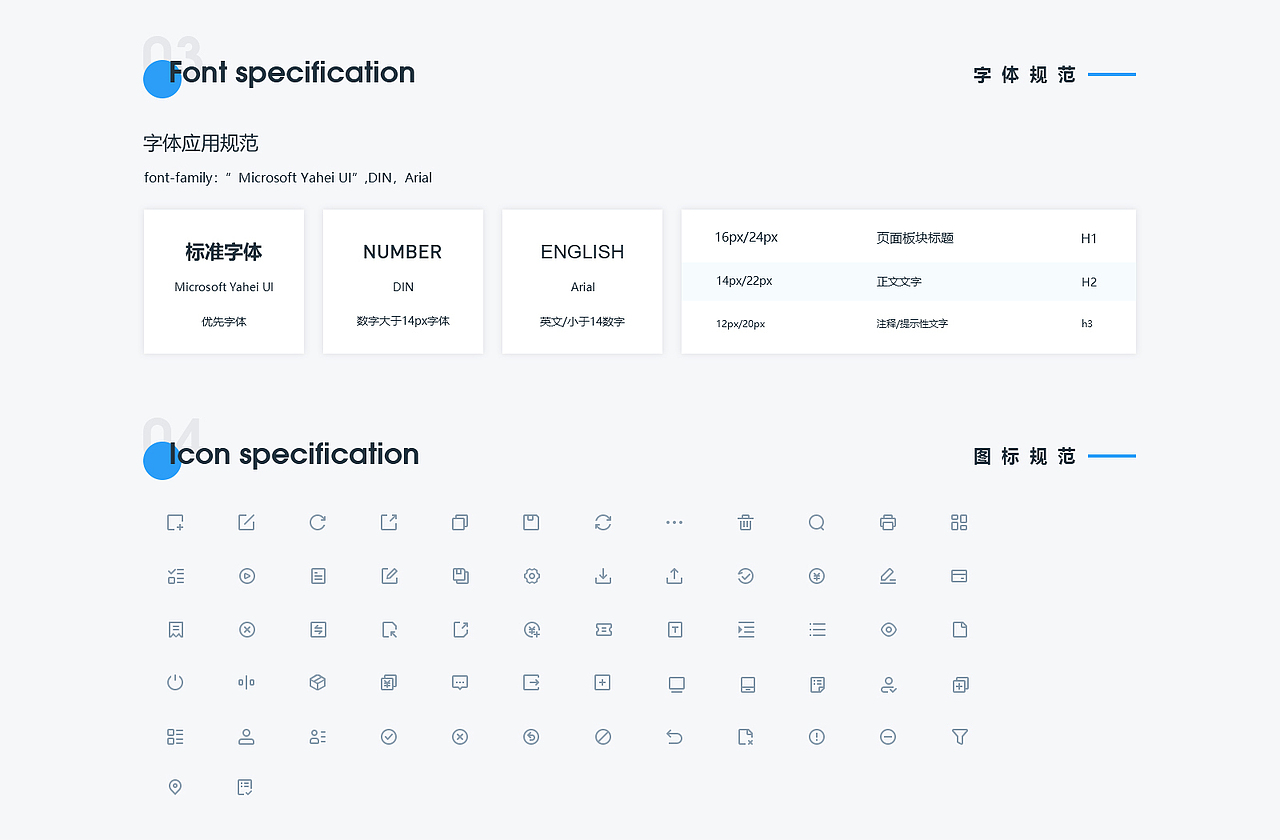
Task: Click the four-squares grid icon
Action: click(x=960, y=522)
